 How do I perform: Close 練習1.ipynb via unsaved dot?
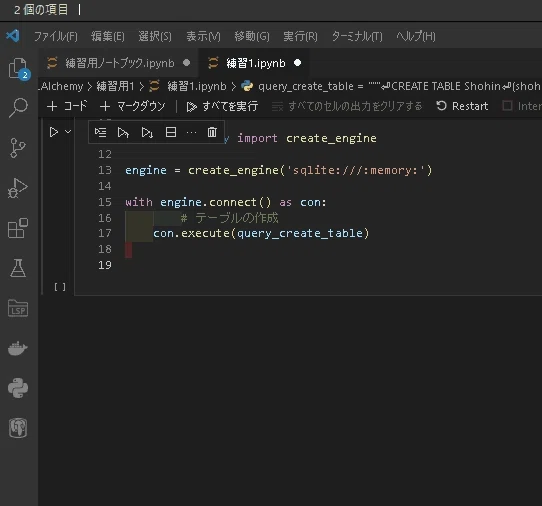pos(297,63)
